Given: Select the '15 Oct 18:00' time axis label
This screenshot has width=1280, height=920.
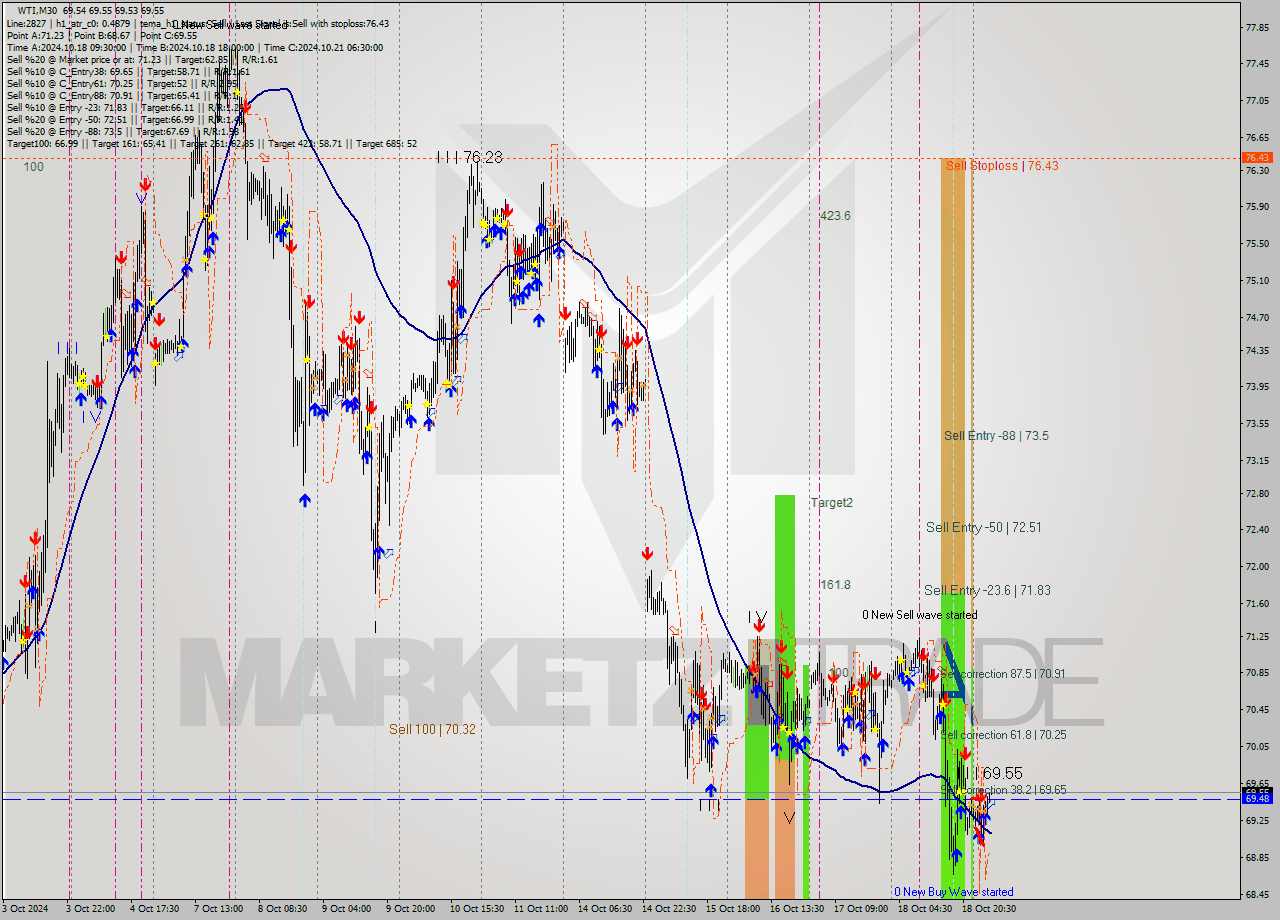Looking at the screenshot, I should click(x=732, y=909).
